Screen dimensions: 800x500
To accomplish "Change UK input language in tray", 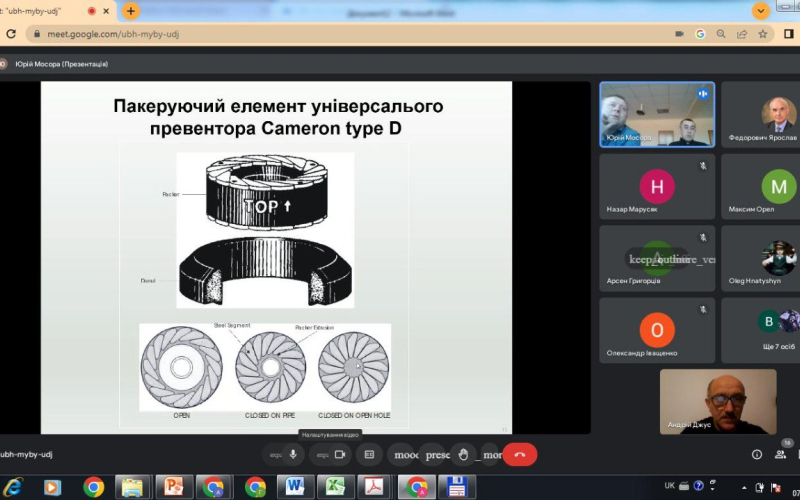I will (x=669, y=486).
